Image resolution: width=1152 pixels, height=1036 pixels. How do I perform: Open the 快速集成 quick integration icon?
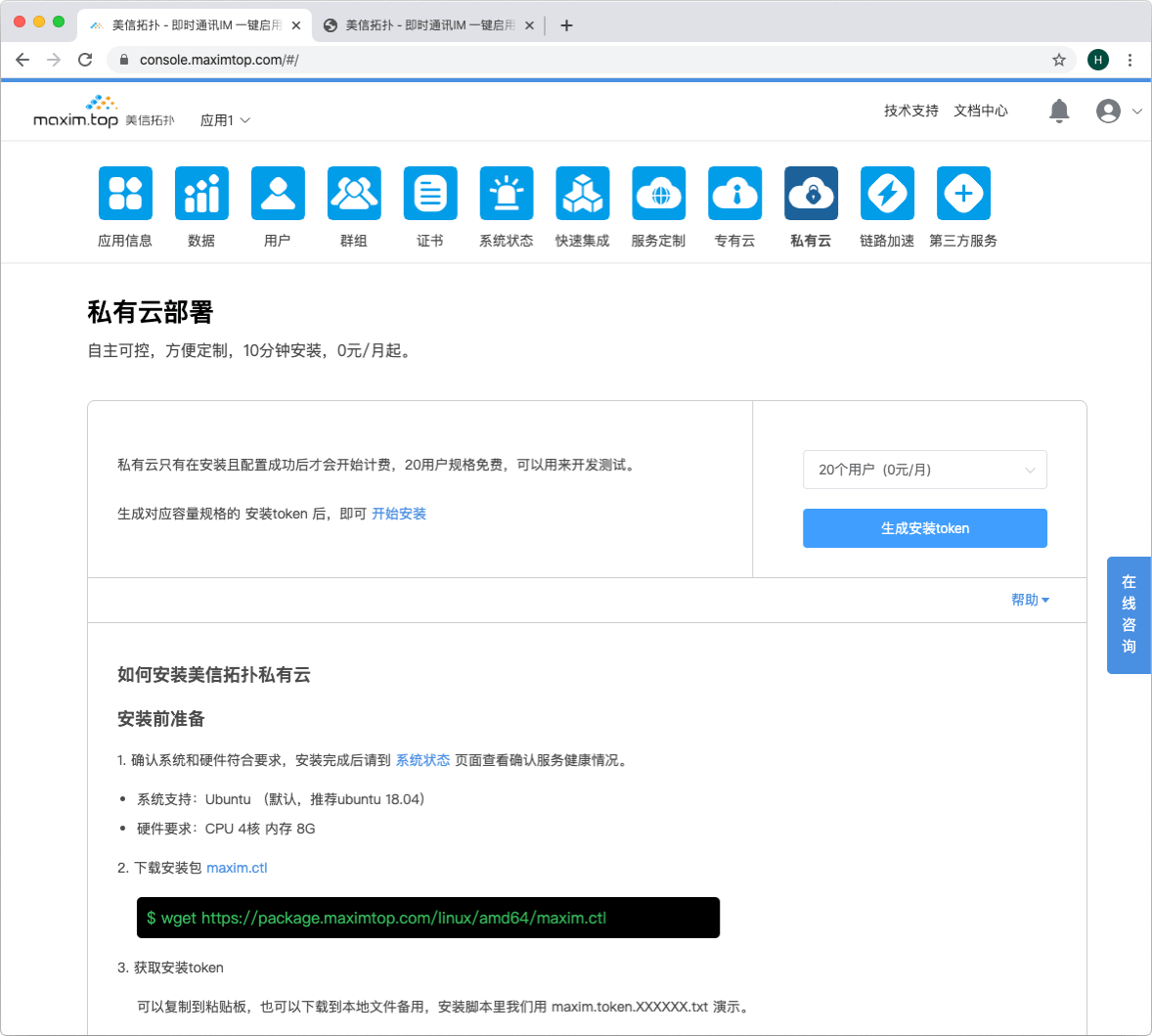point(583,194)
